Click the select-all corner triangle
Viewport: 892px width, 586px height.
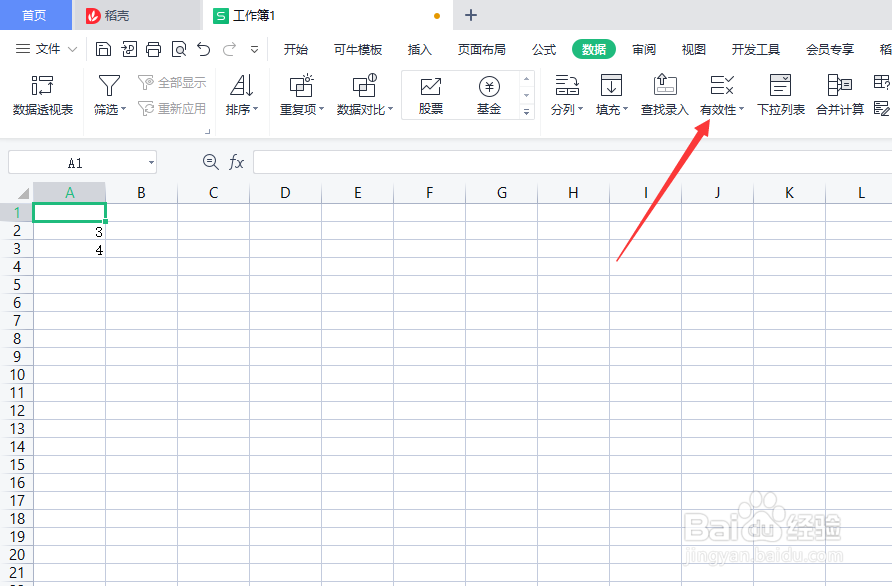[x=23, y=193]
